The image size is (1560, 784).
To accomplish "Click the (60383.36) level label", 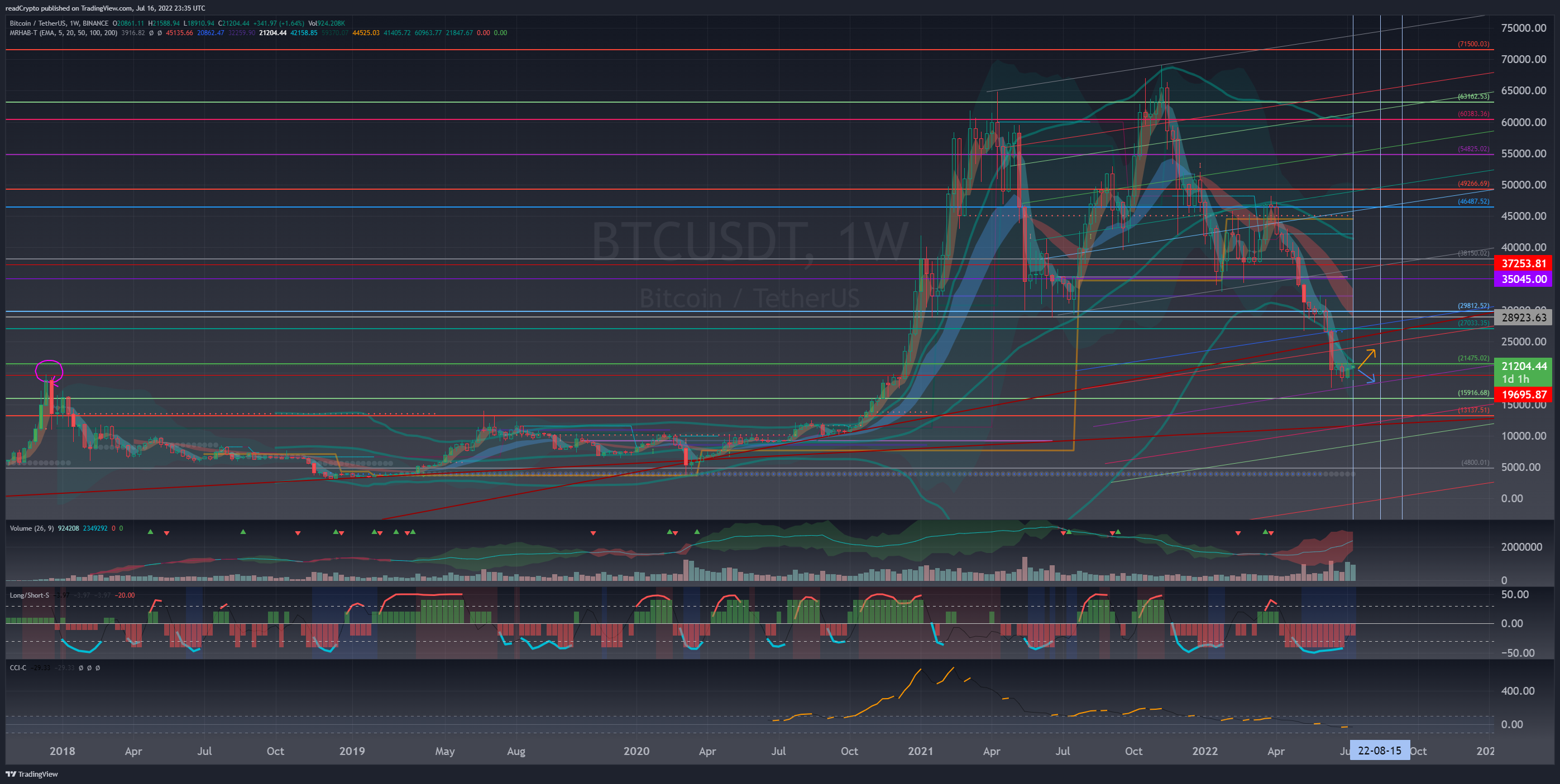I will pyautogui.click(x=1473, y=114).
